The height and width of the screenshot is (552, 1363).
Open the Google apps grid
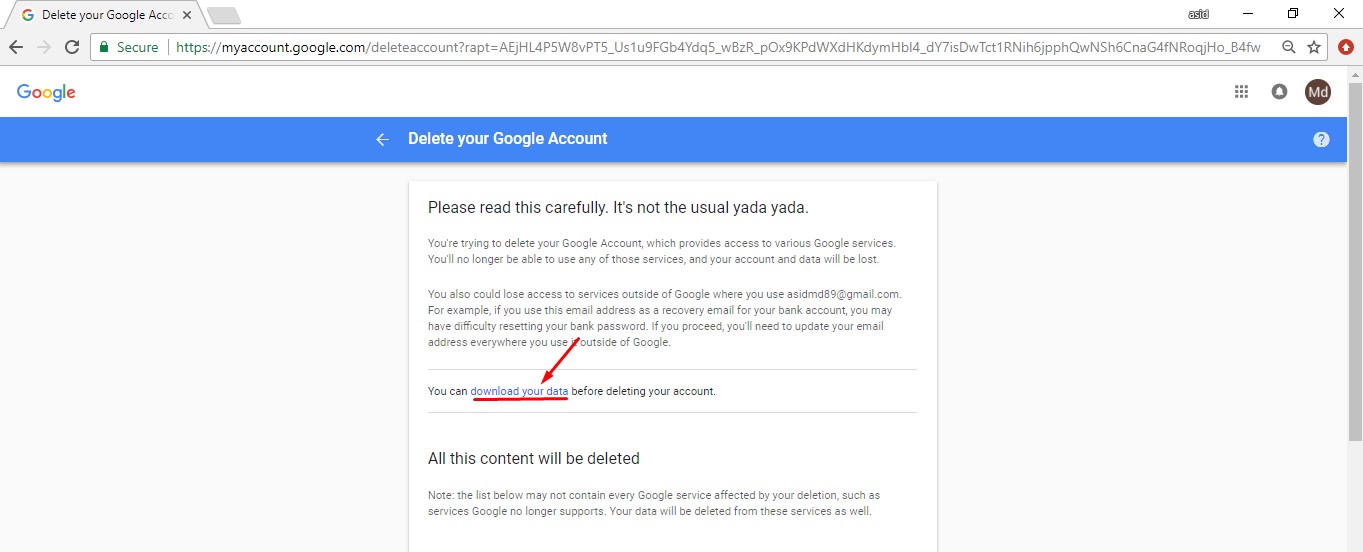[x=1241, y=92]
